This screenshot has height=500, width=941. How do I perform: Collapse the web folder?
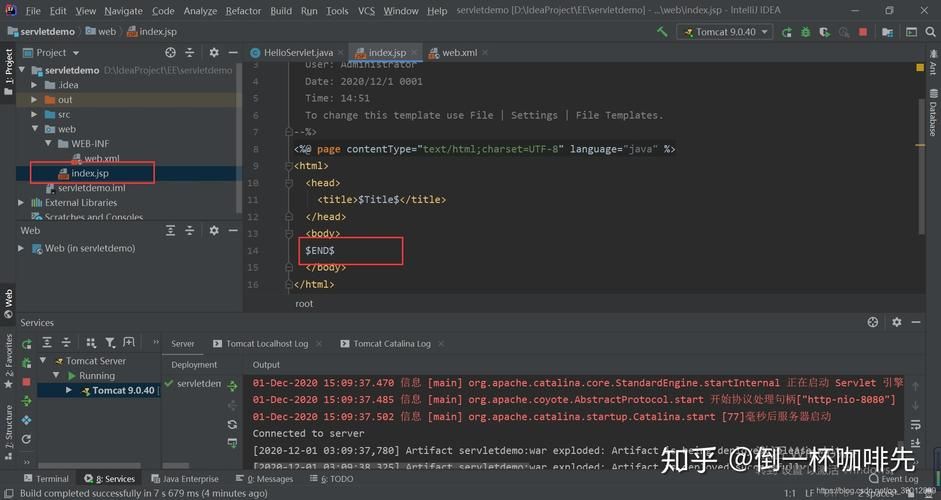[x=35, y=129]
